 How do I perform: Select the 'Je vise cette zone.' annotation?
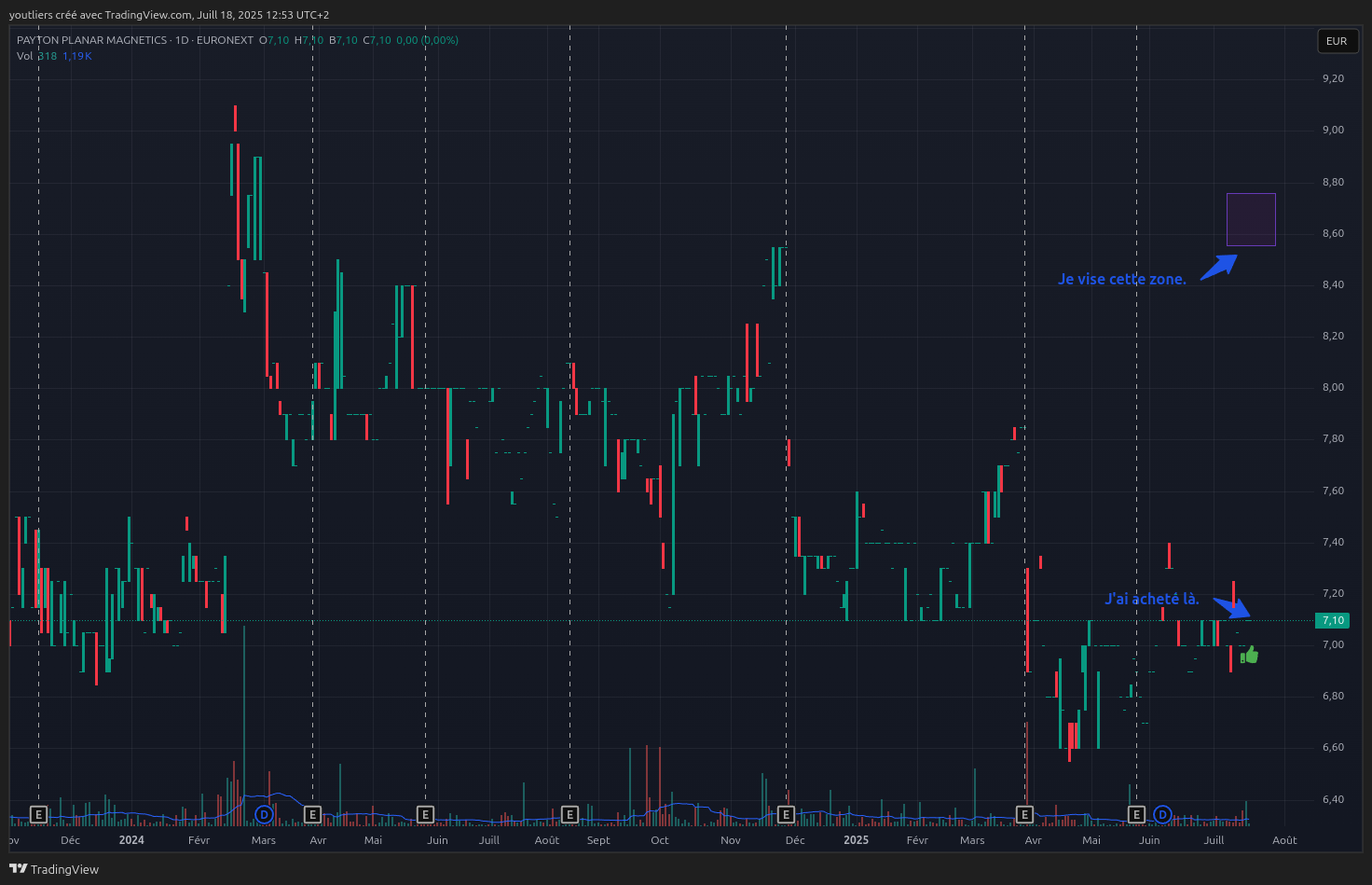coord(1122,279)
